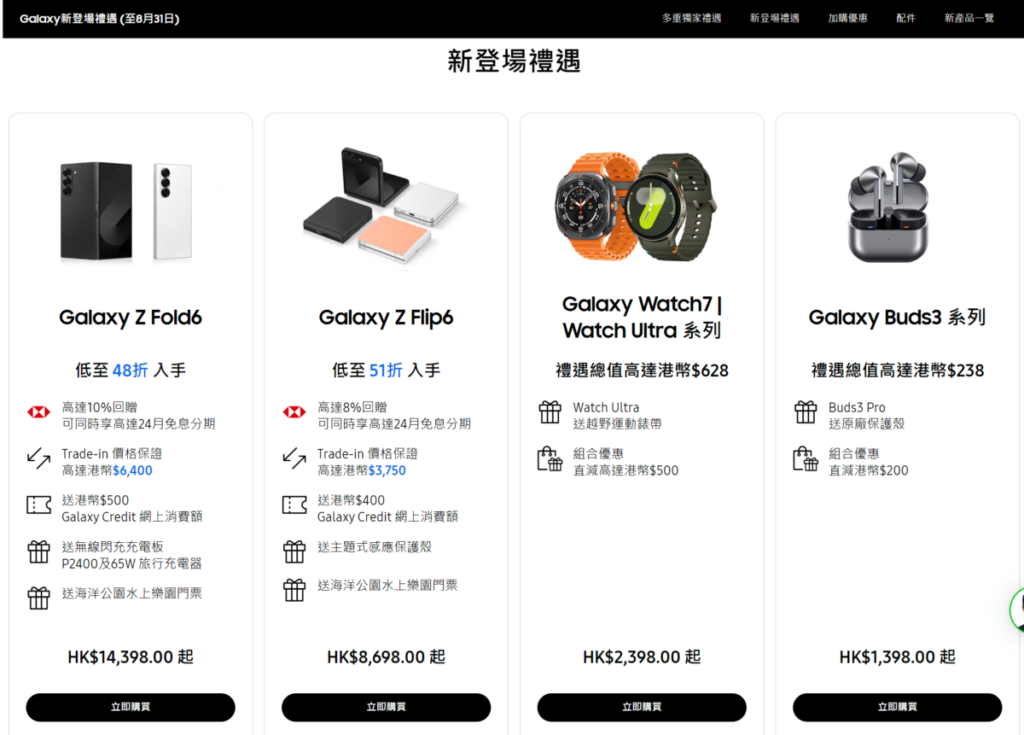The height and width of the screenshot is (735, 1024).
Task: Click 立即購買 for Galaxy Buds3 series
Action: click(x=897, y=707)
